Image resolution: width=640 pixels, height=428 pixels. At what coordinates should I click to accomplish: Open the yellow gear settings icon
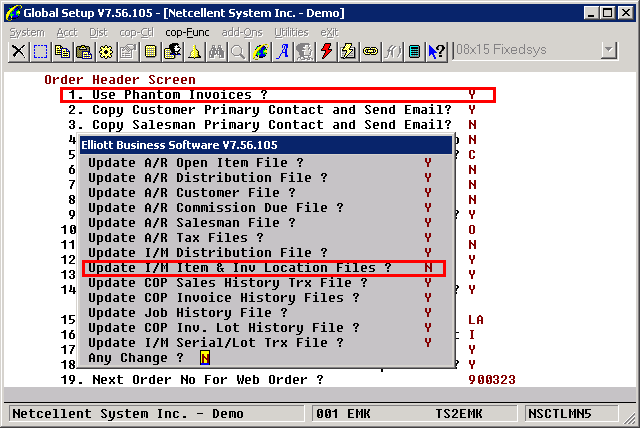tap(106, 52)
